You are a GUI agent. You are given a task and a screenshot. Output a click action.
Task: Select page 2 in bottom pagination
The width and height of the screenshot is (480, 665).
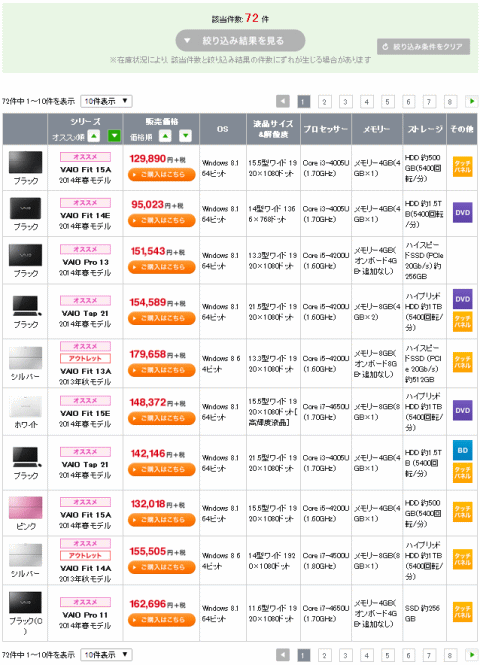[x=324, y=655]
